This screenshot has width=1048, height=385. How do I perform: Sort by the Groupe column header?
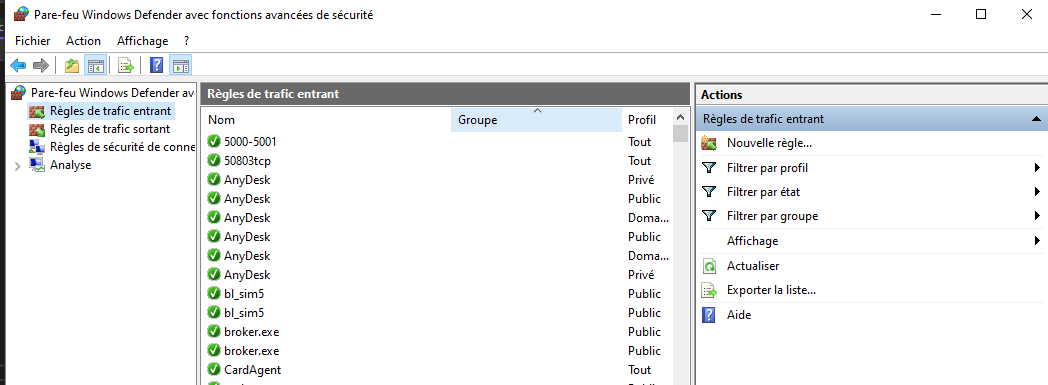(537, 120)
